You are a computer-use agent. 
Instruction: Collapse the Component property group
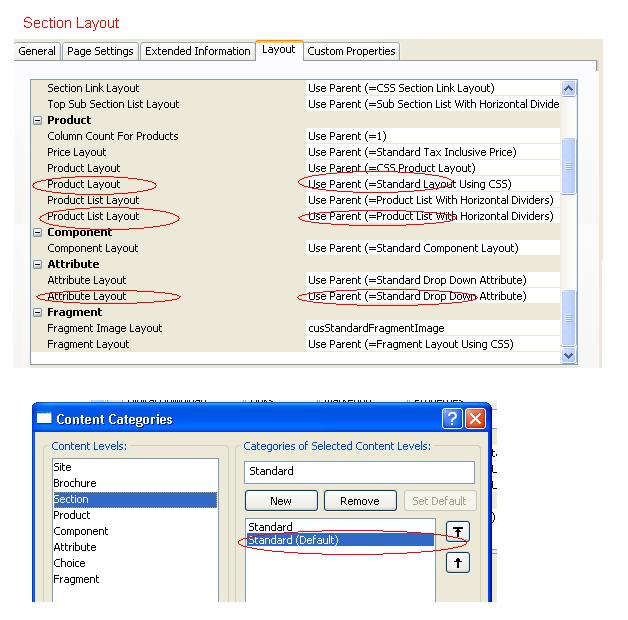click(x=37, y=232)
